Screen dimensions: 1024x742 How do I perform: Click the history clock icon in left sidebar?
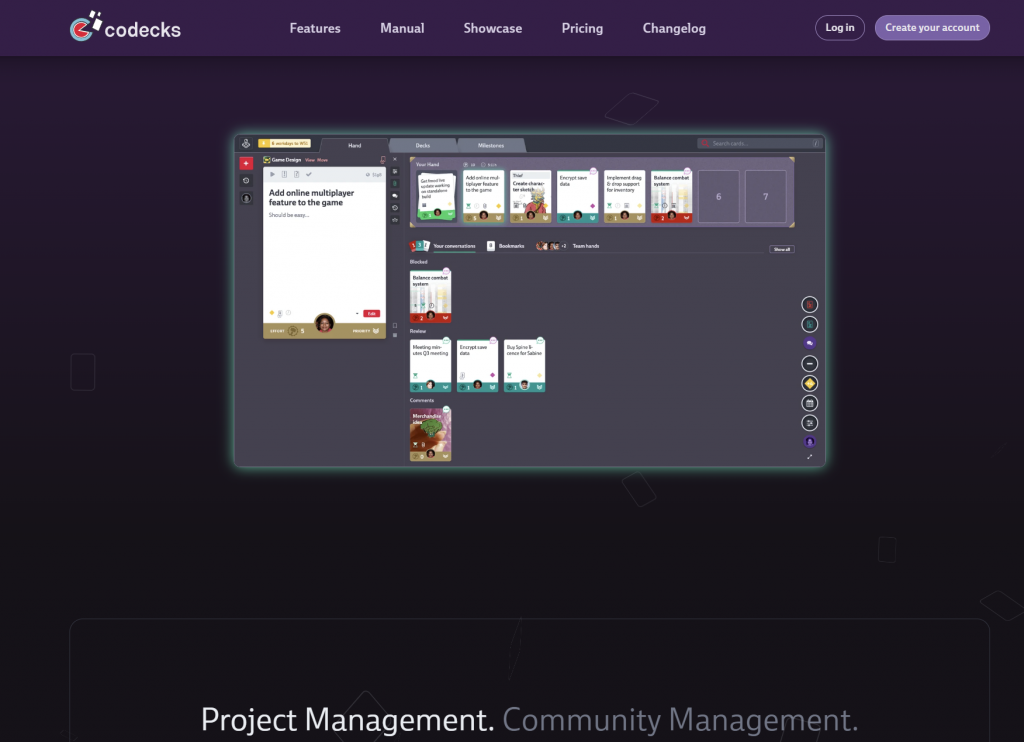246,181
